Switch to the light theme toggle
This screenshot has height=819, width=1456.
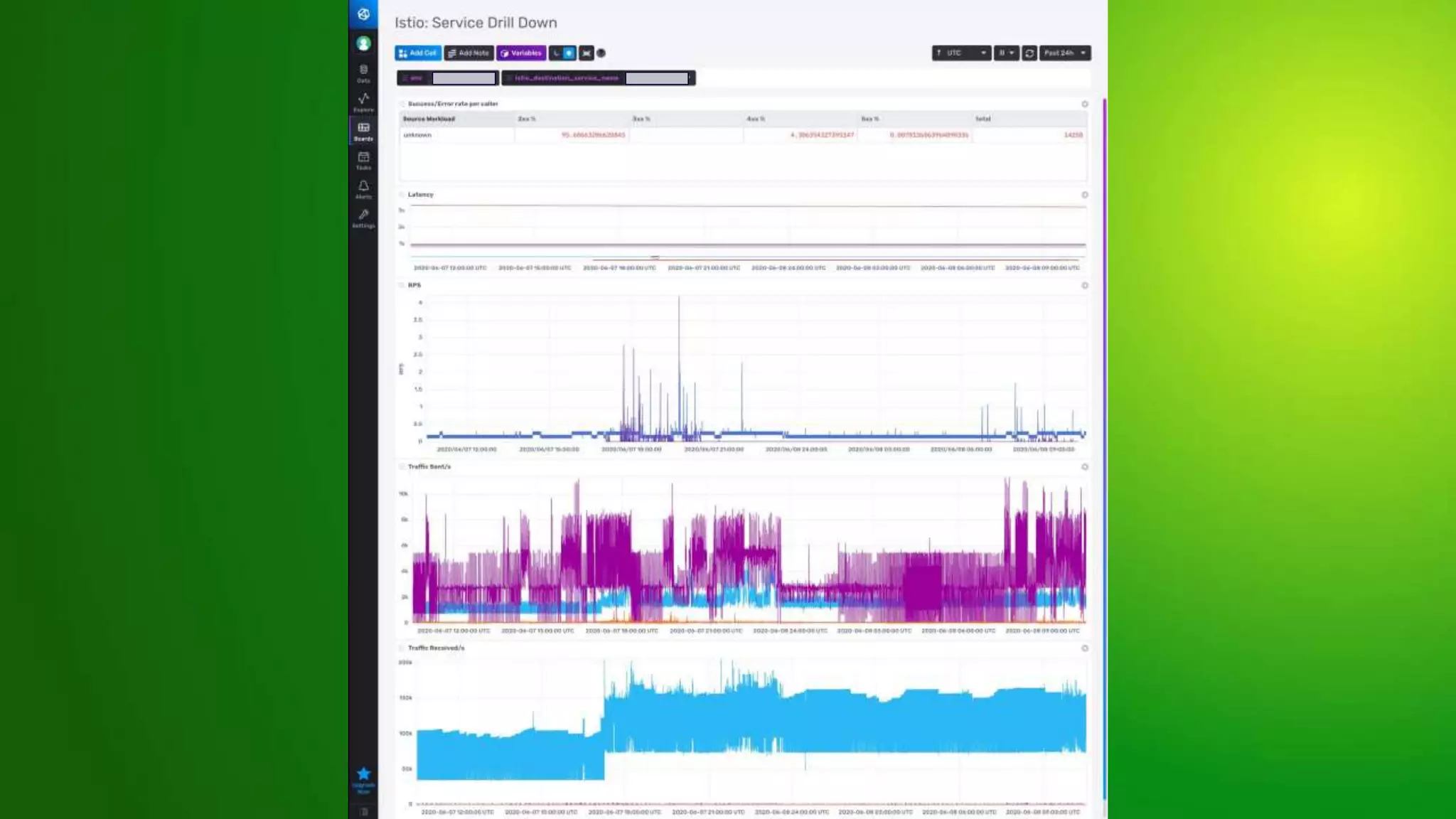569,53
